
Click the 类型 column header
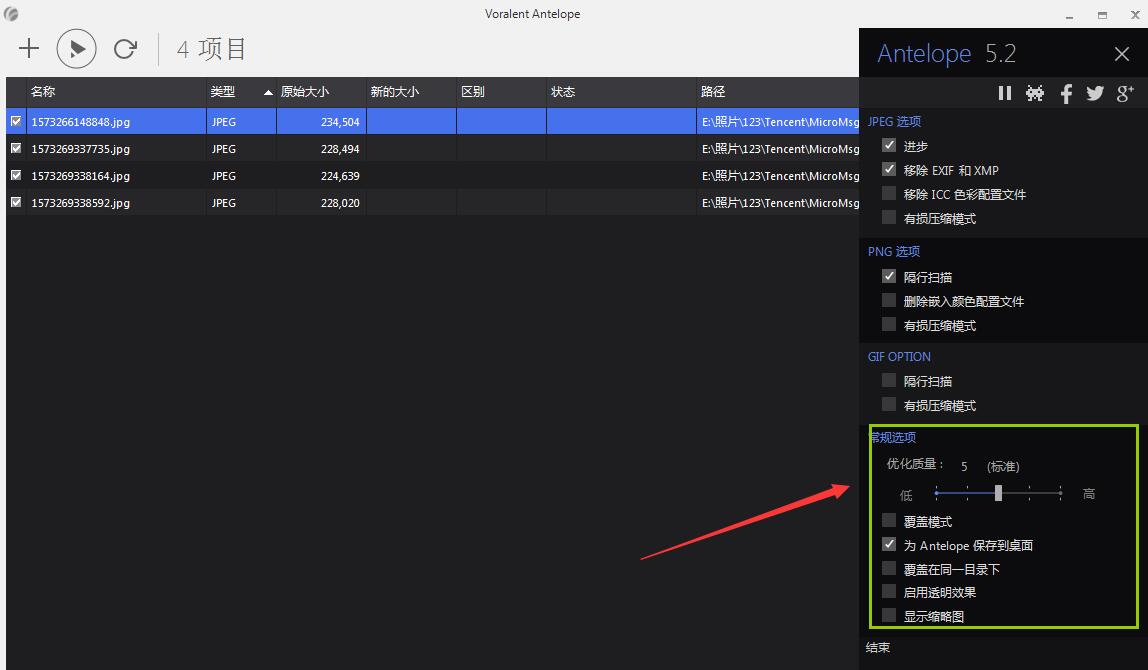223,92
